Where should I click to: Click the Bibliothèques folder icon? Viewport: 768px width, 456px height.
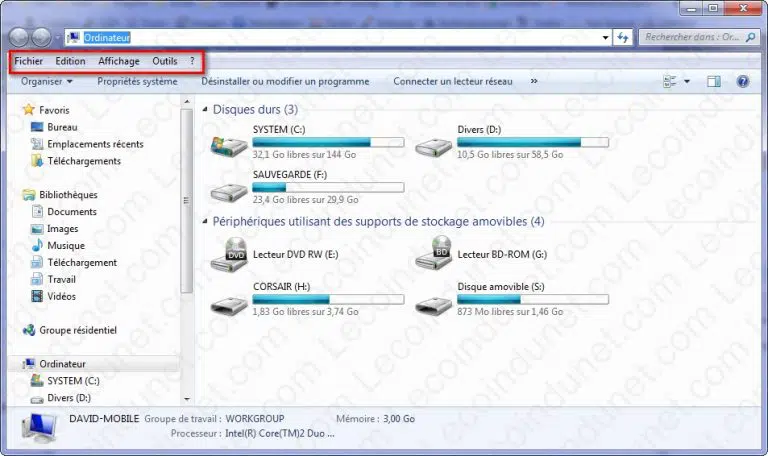click(x=29, y=194)
